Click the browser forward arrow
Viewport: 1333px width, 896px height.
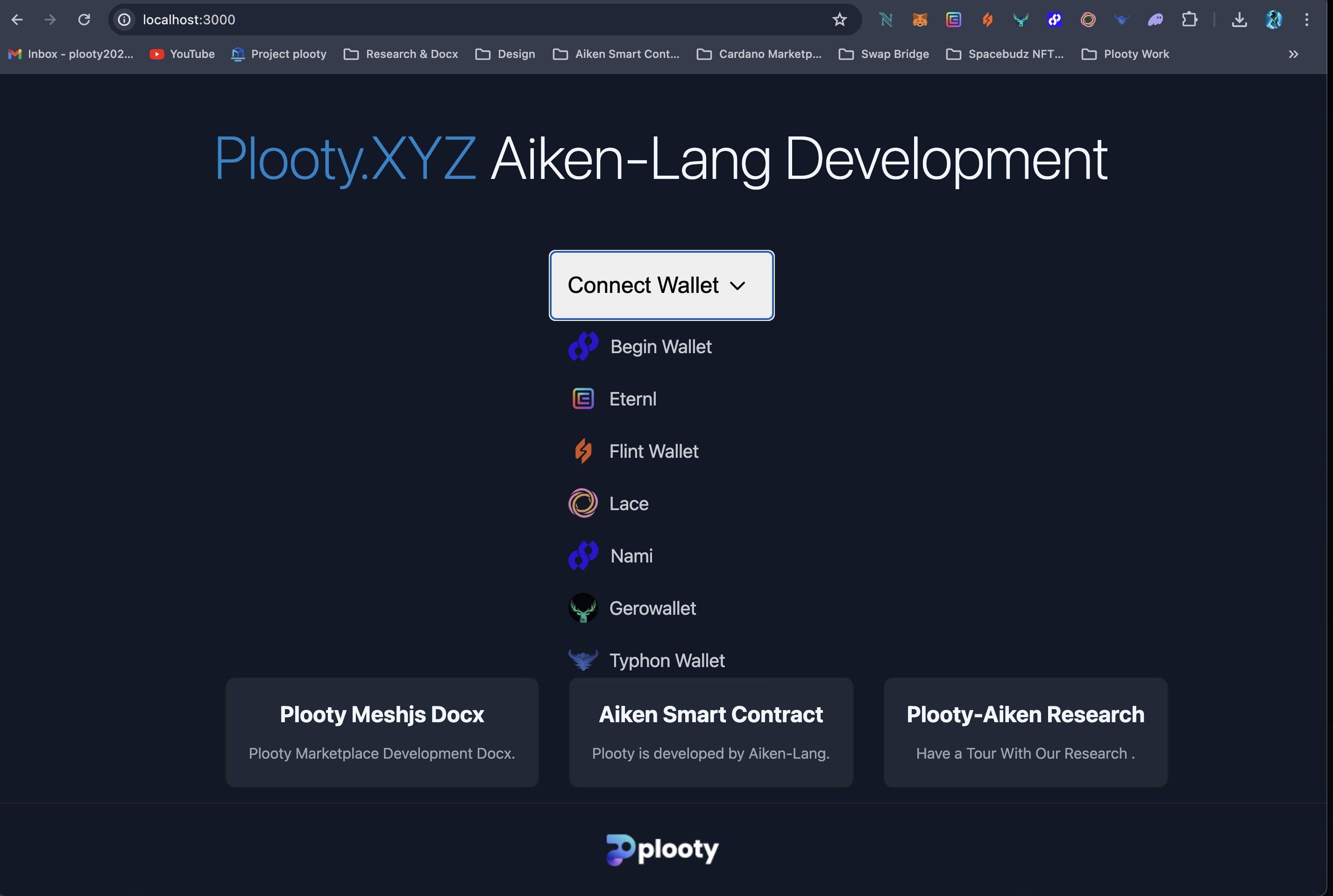tap(50, 20)
